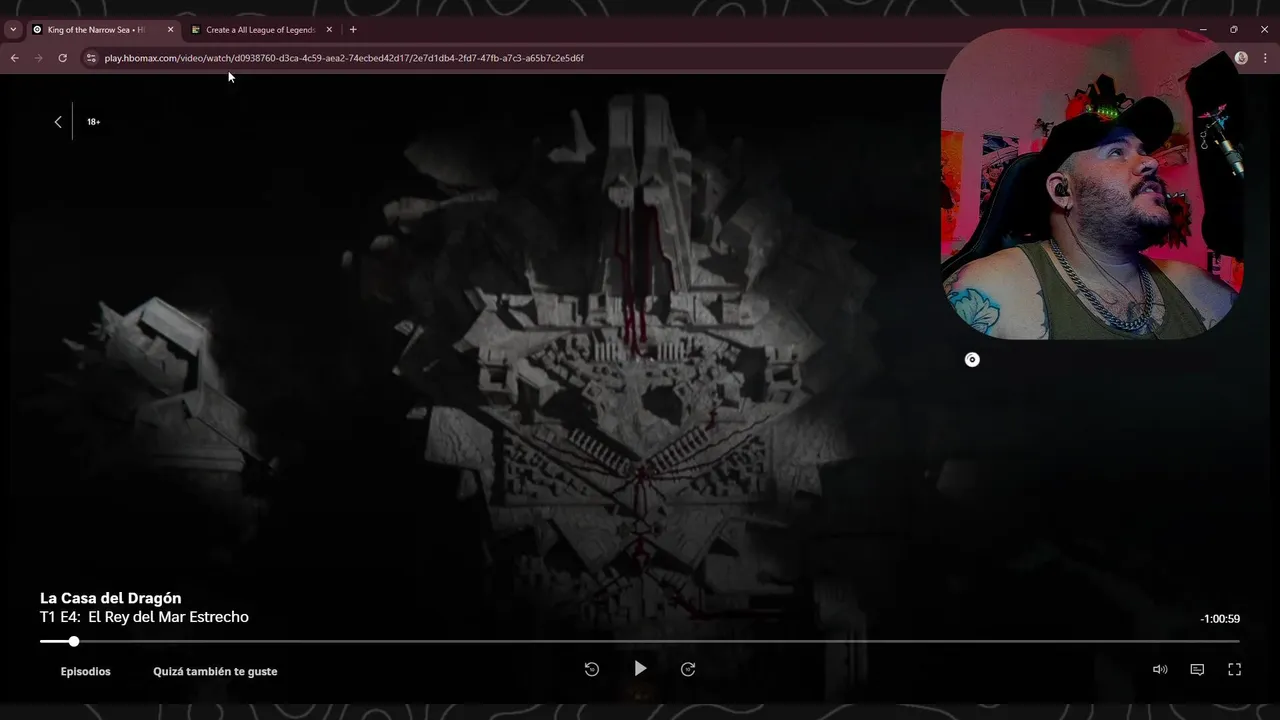Switch to King of the Narrow Sea tab
The width and height of the screenshot is (1280, 720).
pos(96,30)
